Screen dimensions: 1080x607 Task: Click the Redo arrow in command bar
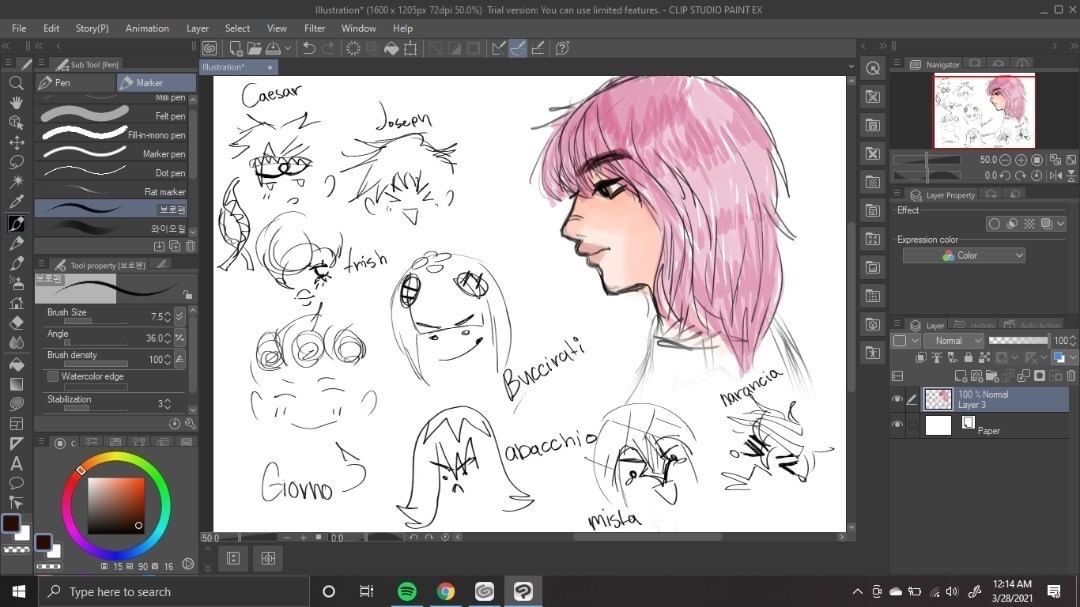[329, 48]
